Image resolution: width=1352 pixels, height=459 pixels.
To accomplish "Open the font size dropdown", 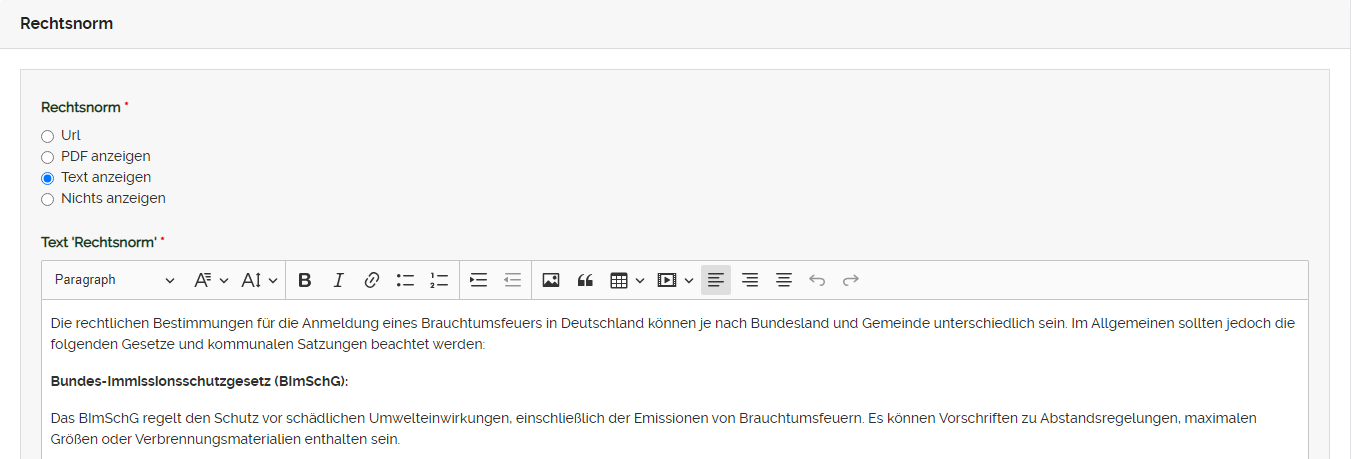I will pos(259,280).
